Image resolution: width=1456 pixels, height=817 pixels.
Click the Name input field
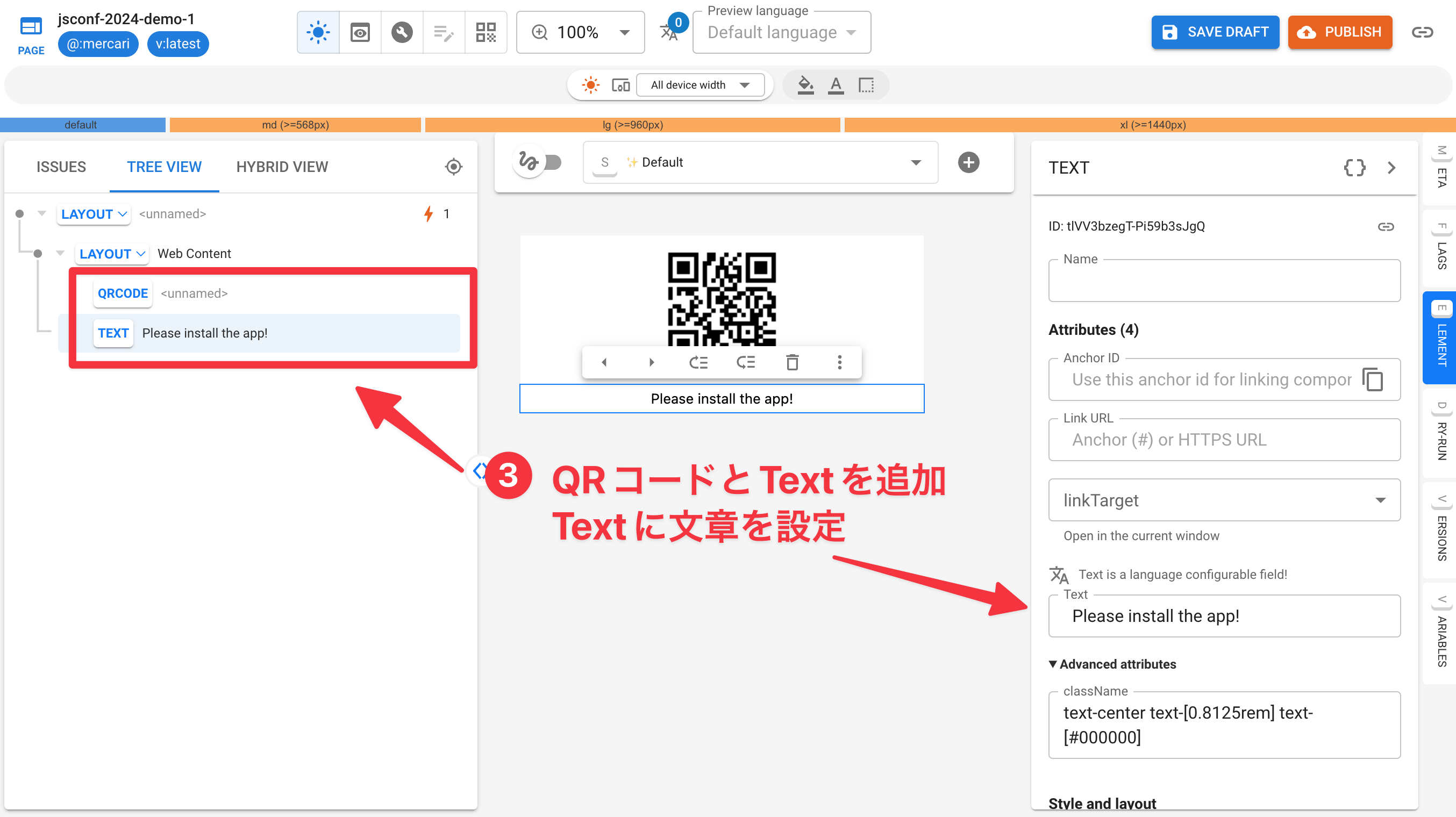(x=1224, y=280)
